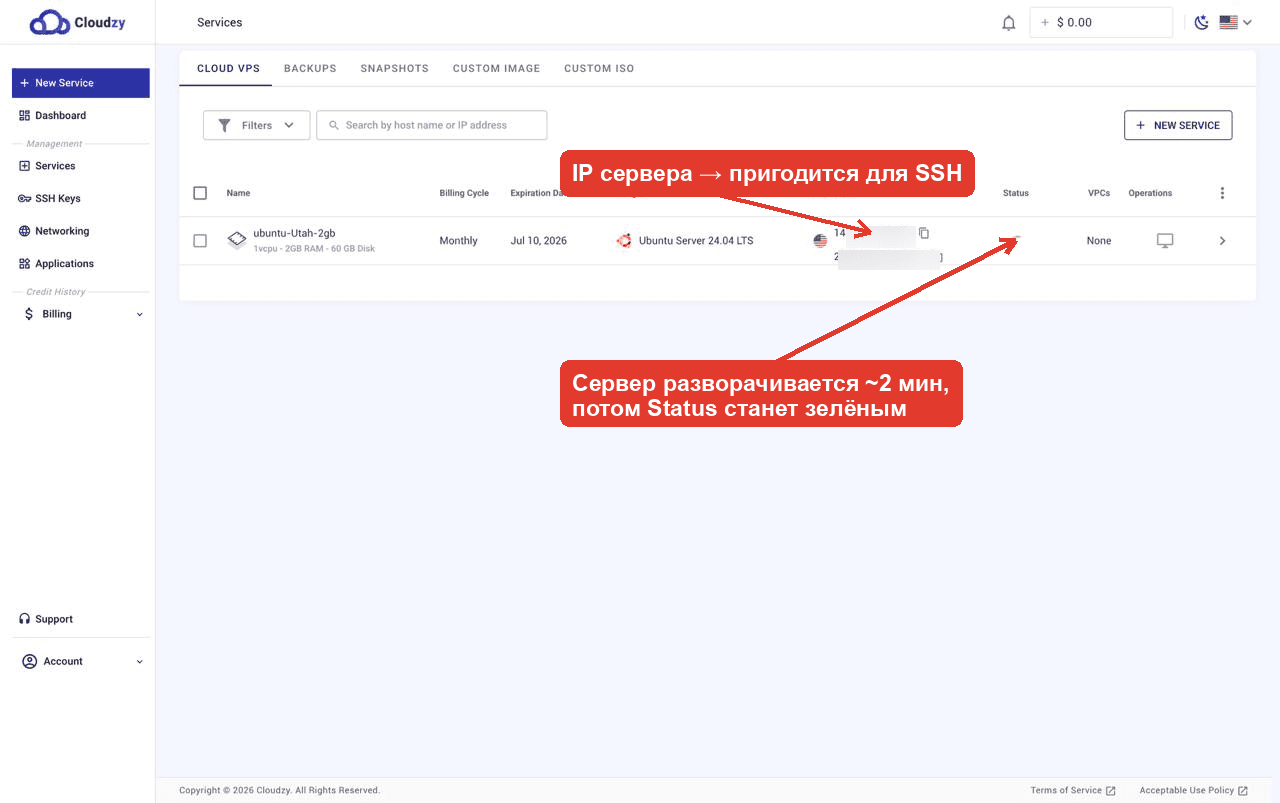Open the server console monitor icon
This screenshot has width=1280, height=803.
[x=1165, y=241]
